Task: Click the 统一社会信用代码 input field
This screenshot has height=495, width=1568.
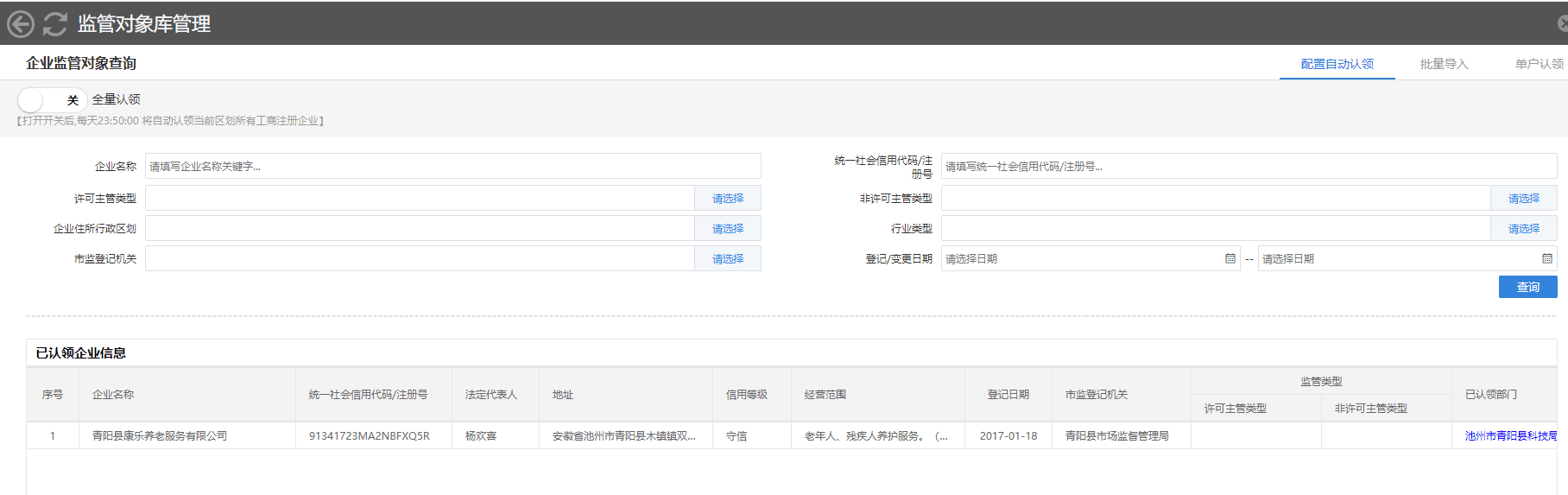Action: (1248, 167)
